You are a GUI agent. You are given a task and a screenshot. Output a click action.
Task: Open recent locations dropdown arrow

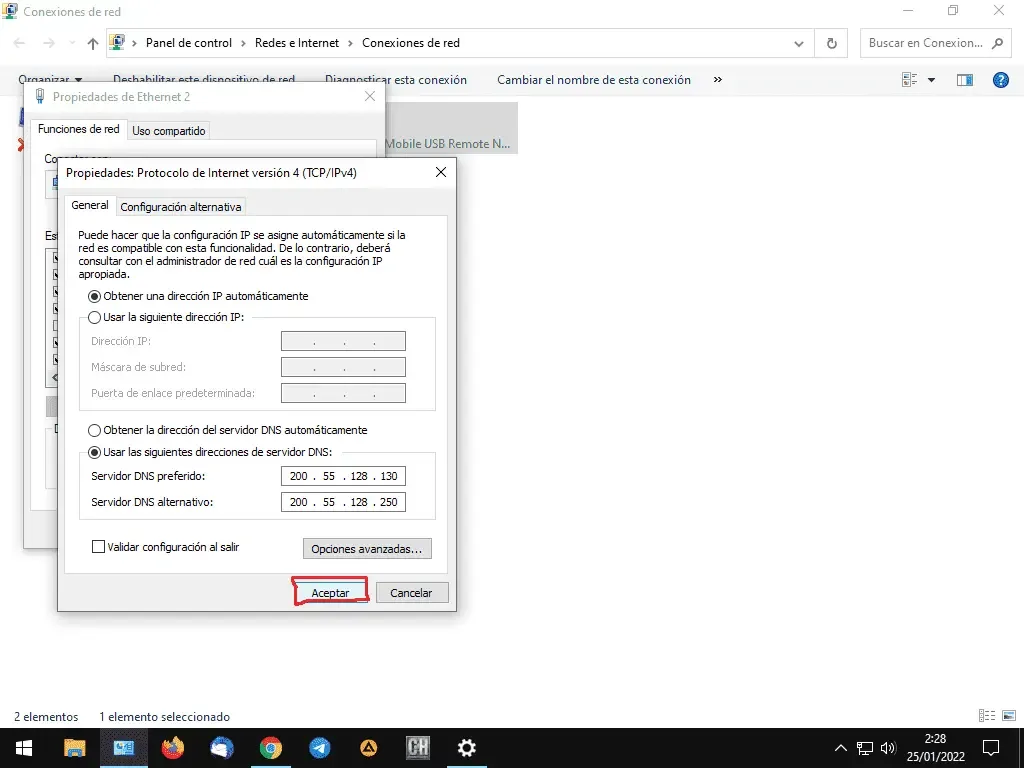(72, 43)
